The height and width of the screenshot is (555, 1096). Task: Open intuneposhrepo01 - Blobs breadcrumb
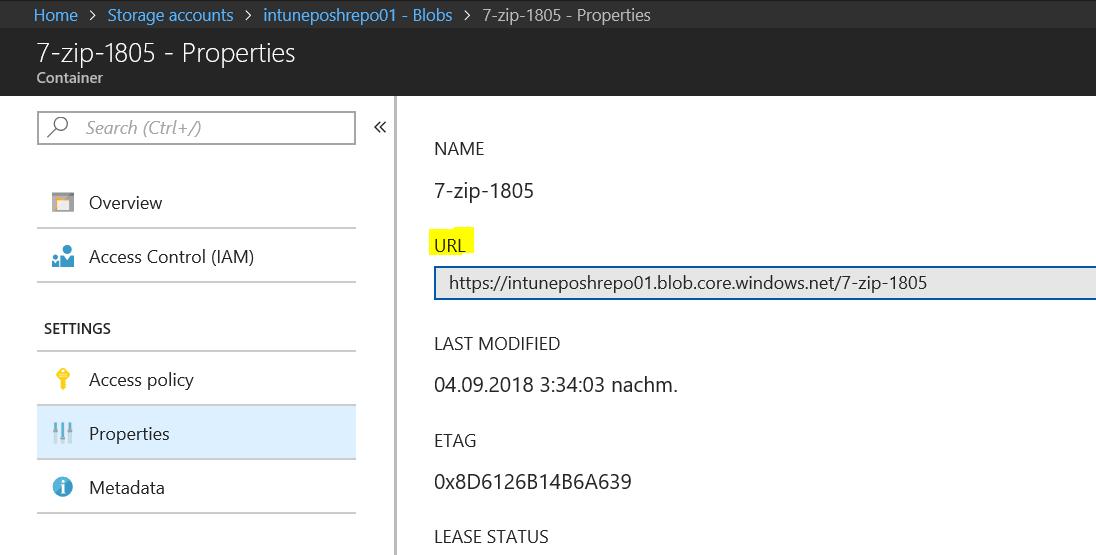pos(358,15)
